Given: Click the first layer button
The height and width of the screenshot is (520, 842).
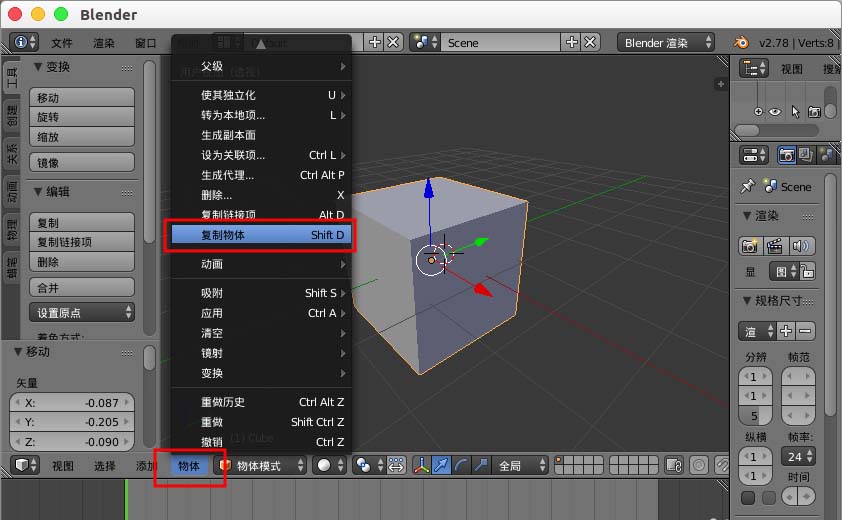Looking at the screenshot, I should pos(560,461).
